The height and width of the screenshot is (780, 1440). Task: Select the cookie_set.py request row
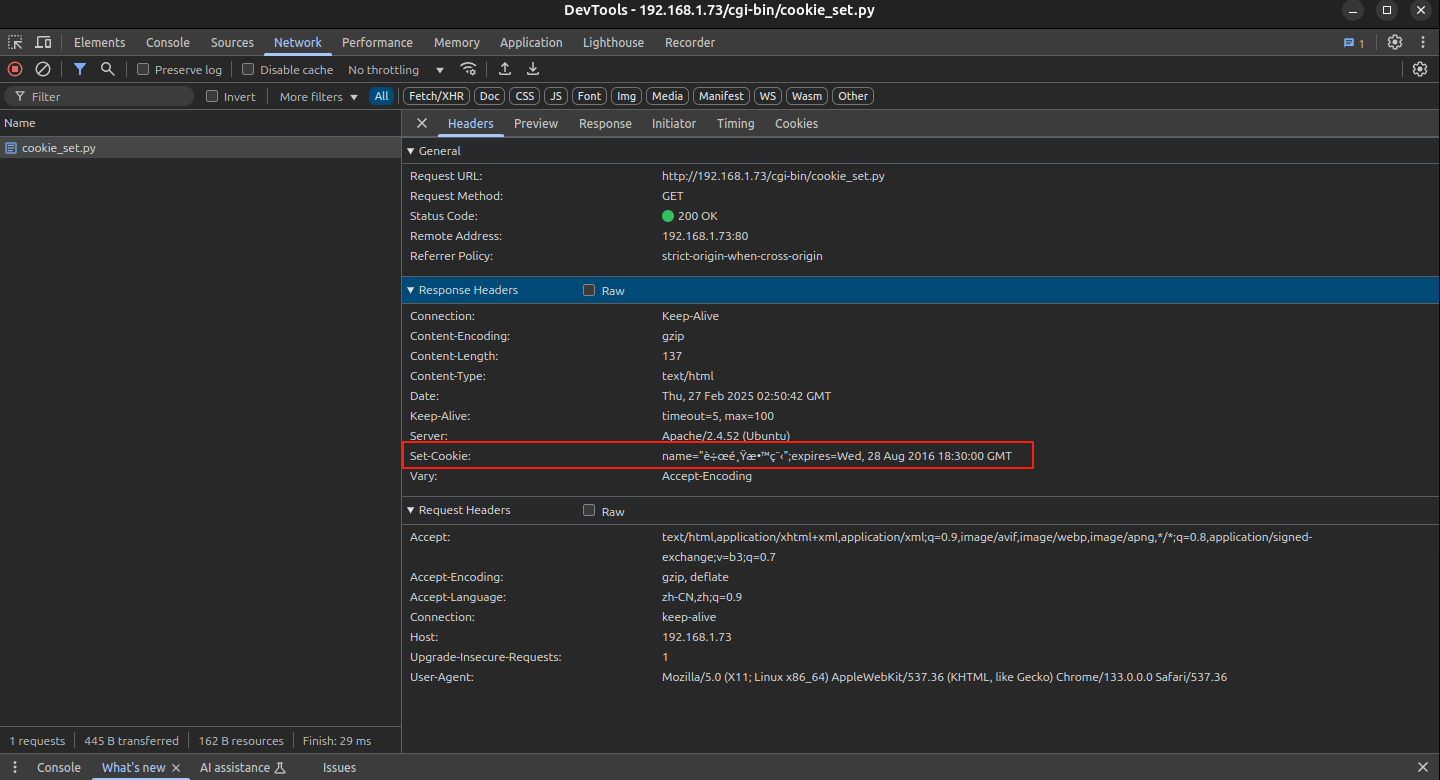[x=59, y=148]
